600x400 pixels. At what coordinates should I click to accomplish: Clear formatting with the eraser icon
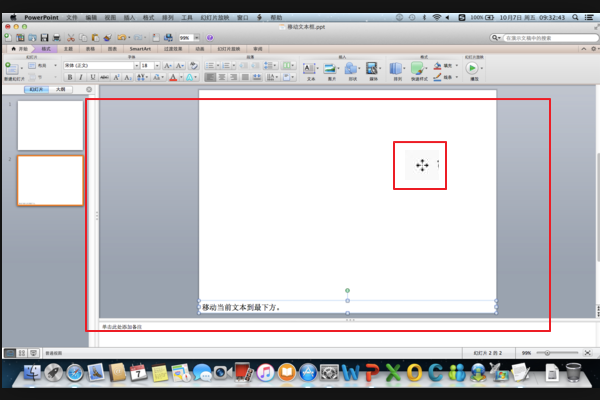(194, 65)
